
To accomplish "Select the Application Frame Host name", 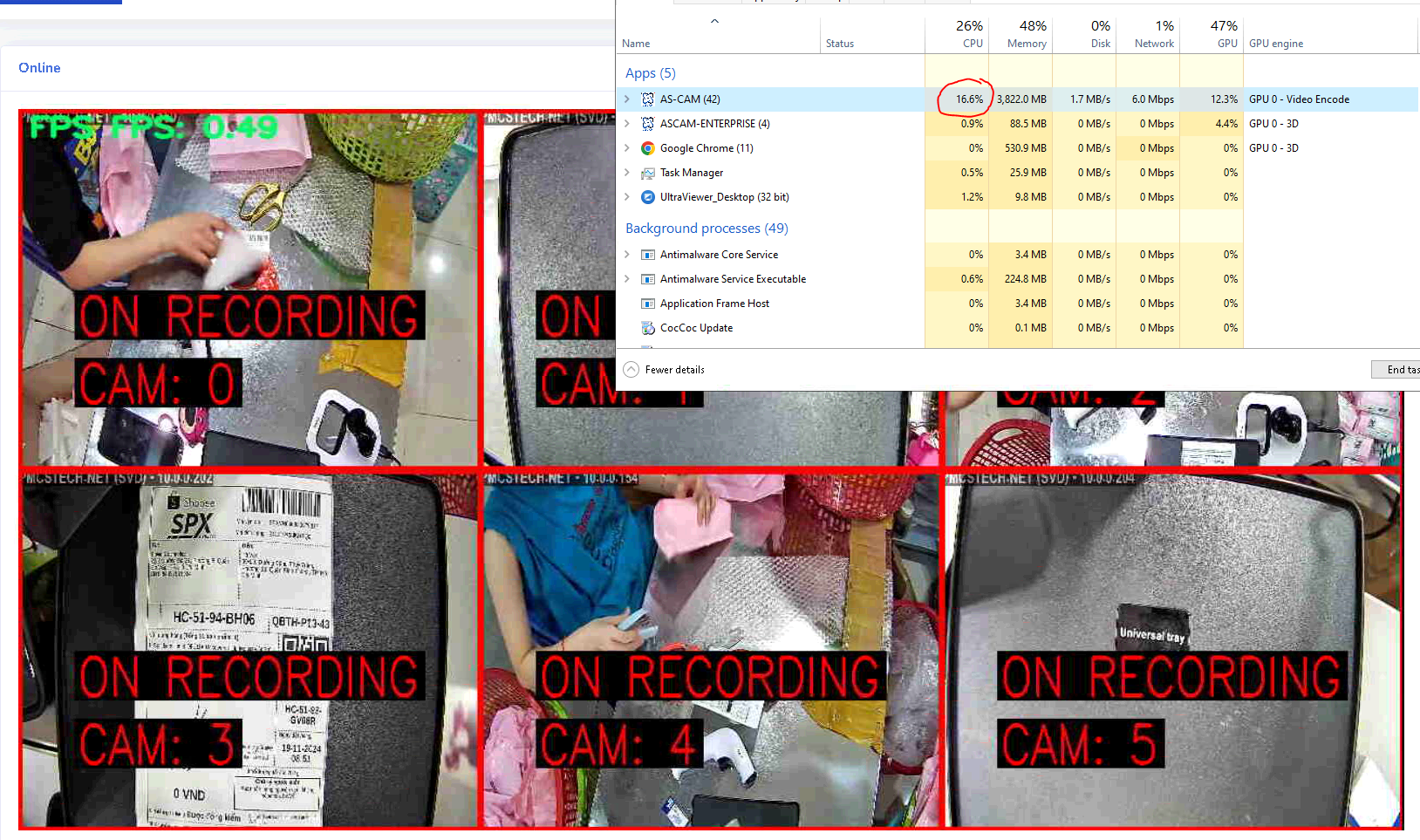I will 714,304.
